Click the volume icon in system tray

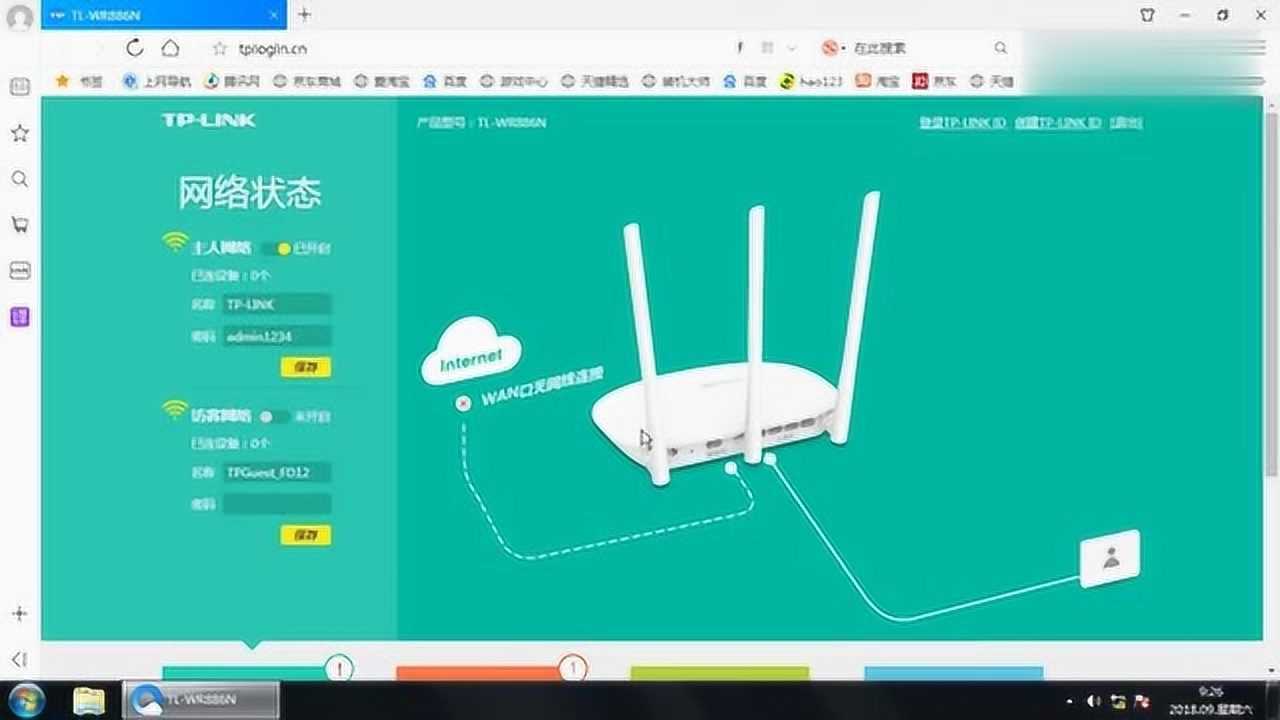1094,702
